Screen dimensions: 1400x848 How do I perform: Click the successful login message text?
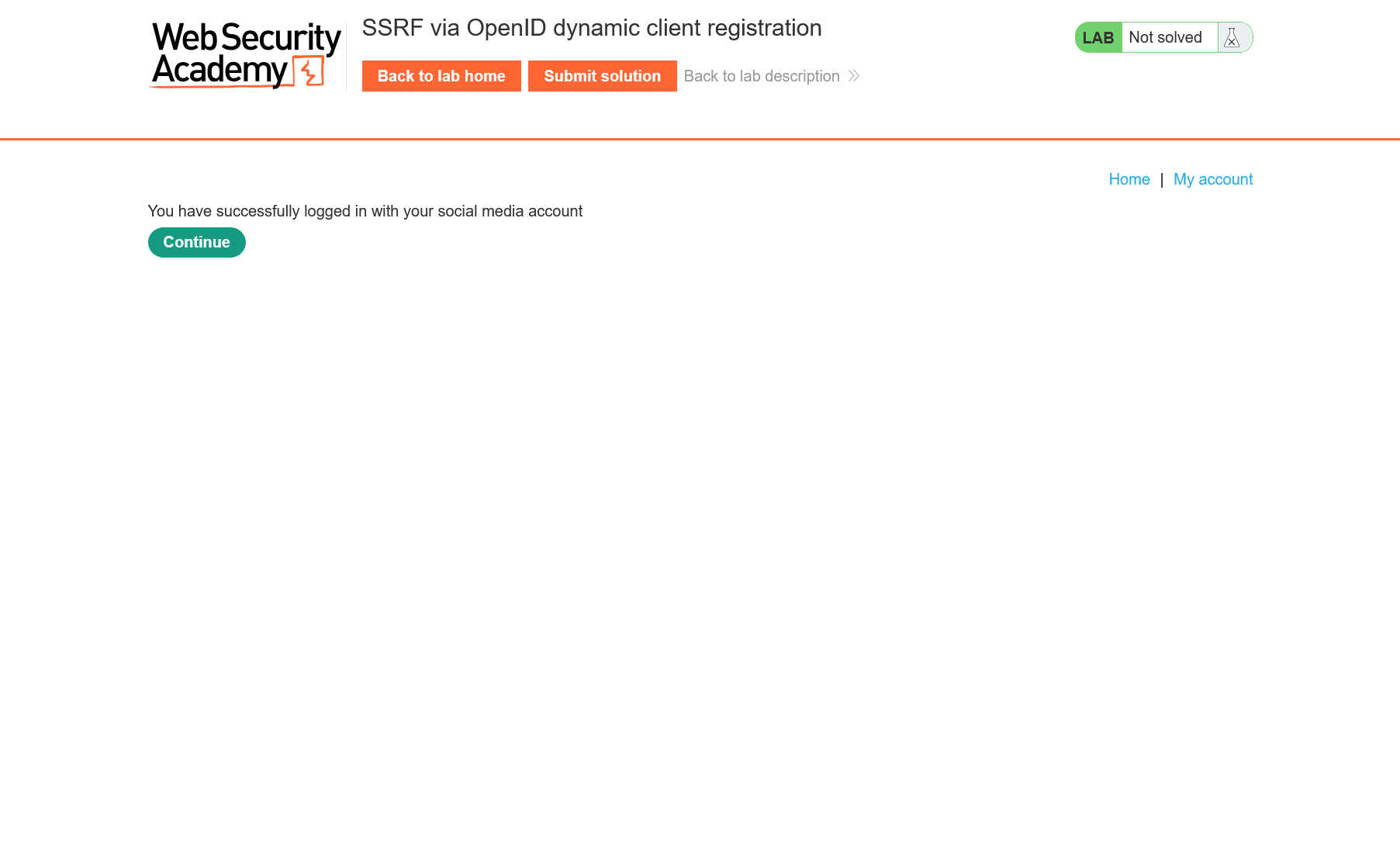[365, 211]
